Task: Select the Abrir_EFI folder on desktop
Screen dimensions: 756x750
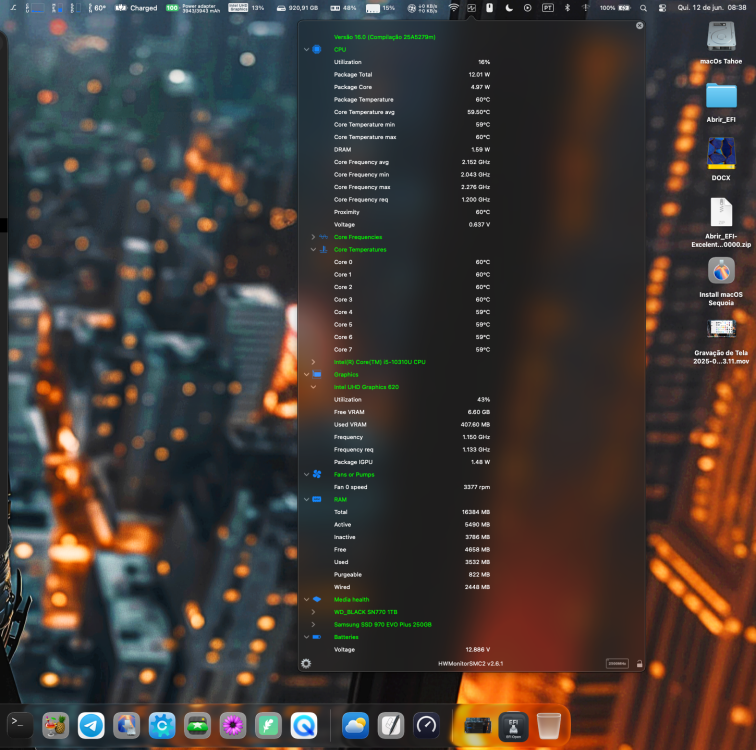Action: coord(721,102)
